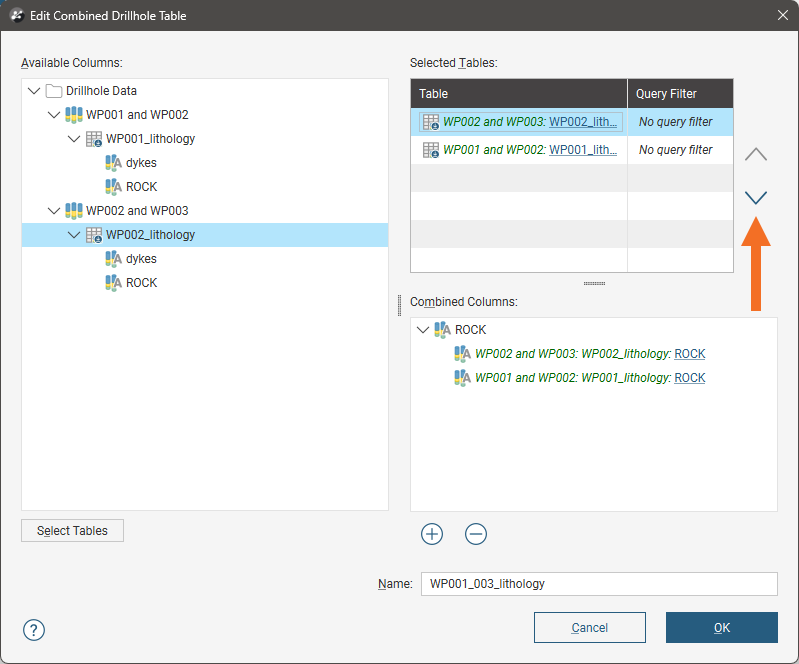
Task: Select ROCK column under WP002_lithology
Action: coord(141,283)
